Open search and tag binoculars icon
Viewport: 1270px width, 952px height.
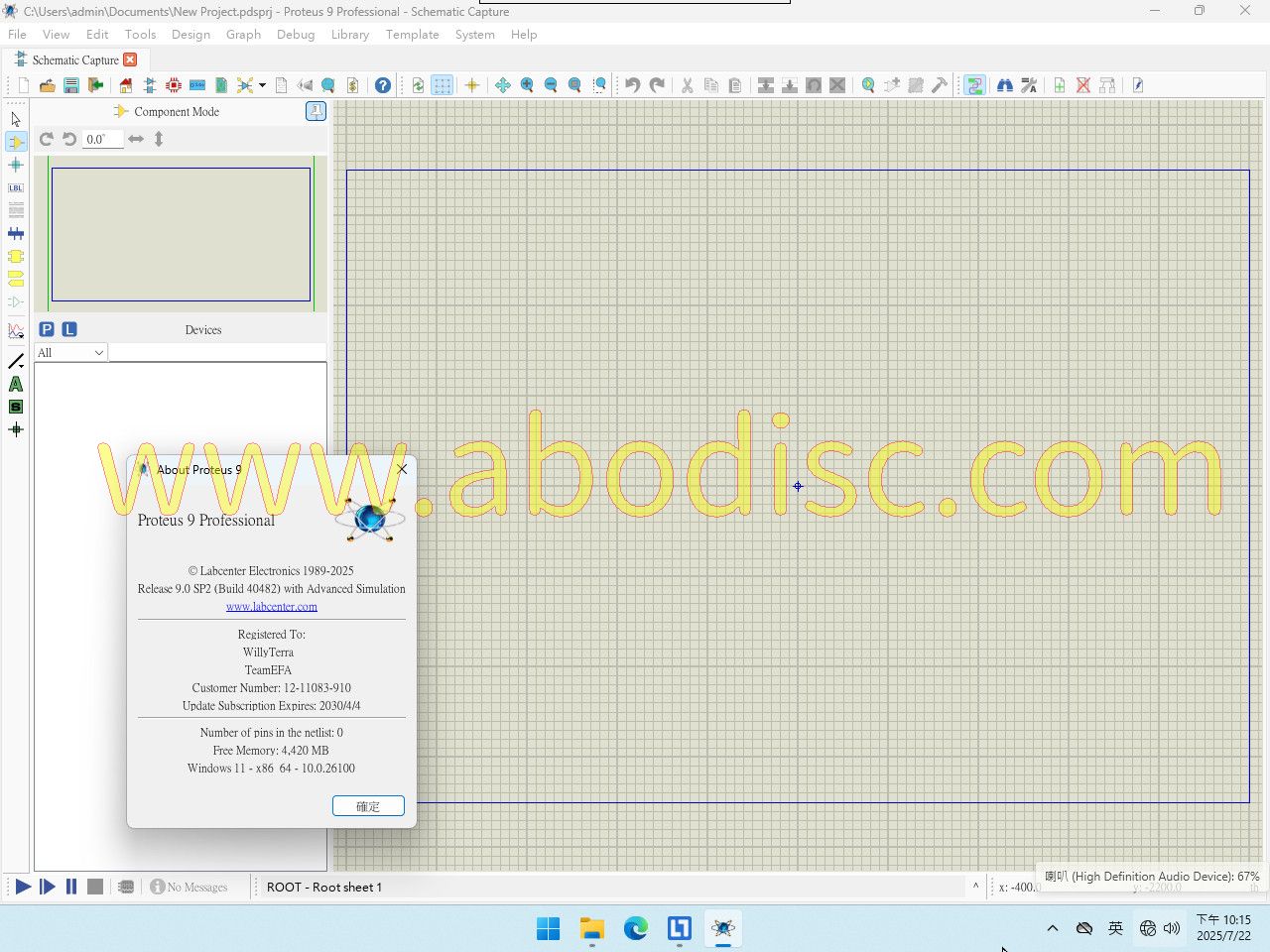1005,85
